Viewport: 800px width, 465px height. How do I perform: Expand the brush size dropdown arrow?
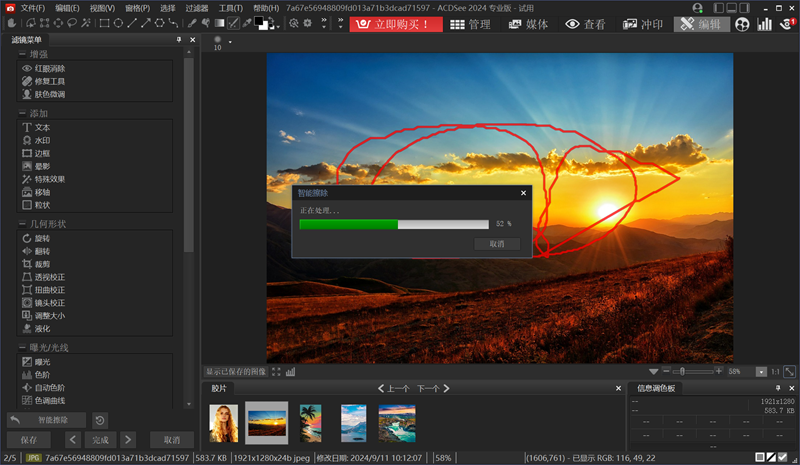tap(230, 42)
